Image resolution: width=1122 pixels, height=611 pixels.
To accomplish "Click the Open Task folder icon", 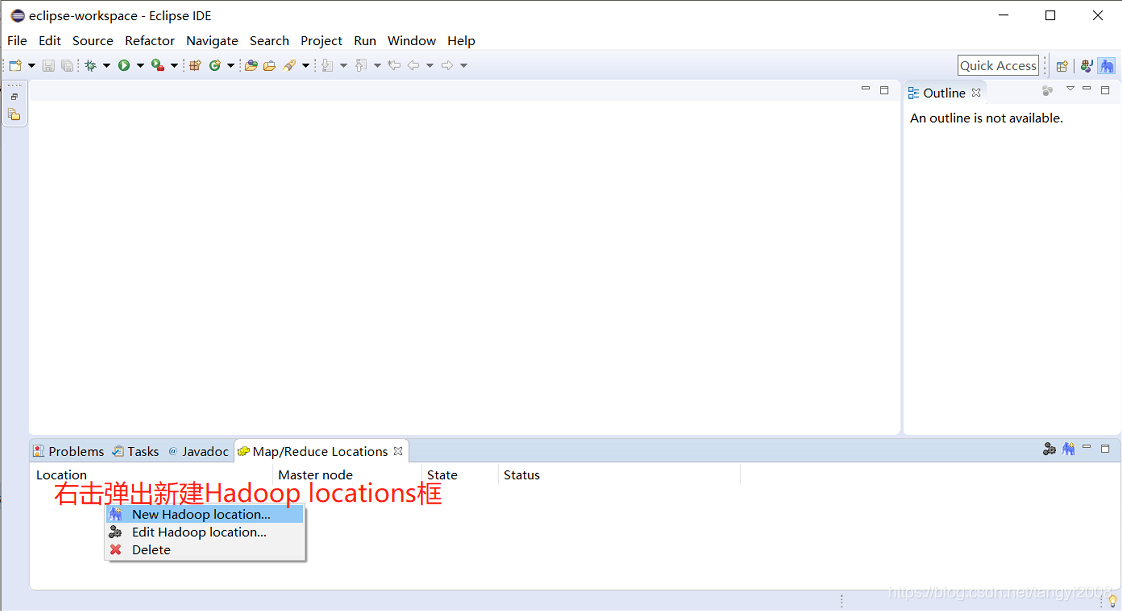I will tap(269, 66).
